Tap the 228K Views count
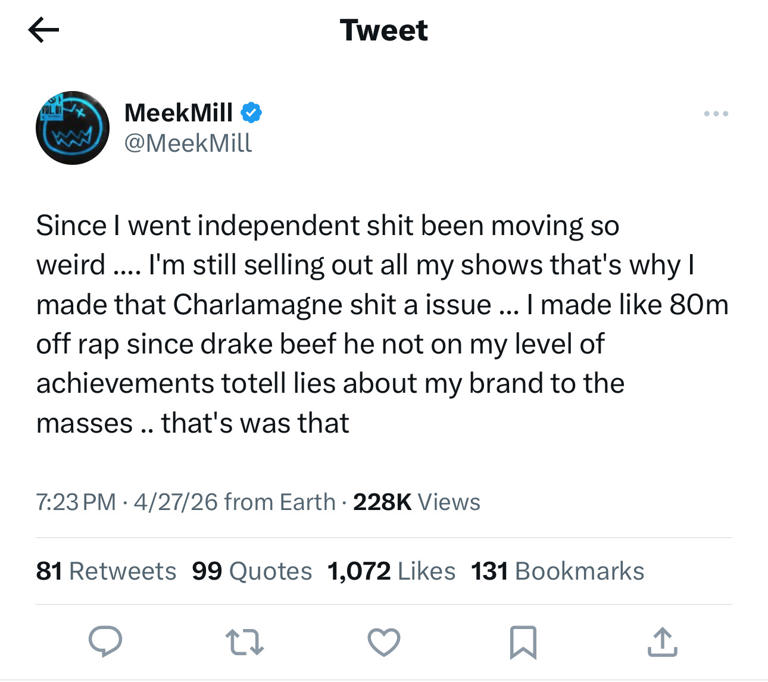The width and height of the screenshot is (768, 682). [x=416, y=502]
